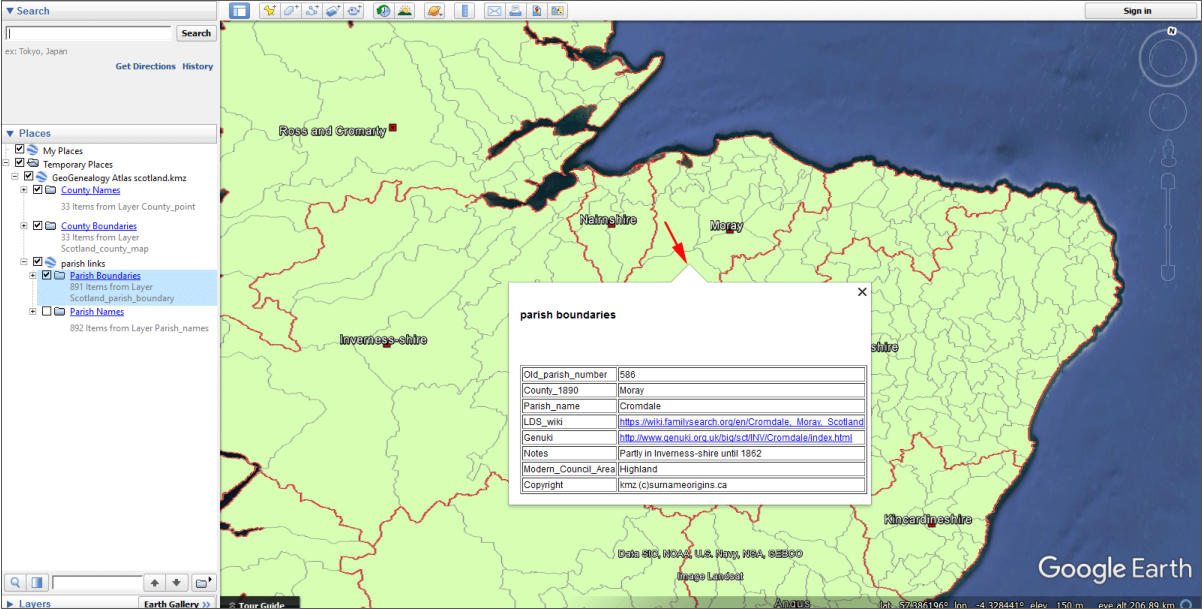Open the LDS_wiki familysearch Cromdale link
The image size is (1202, 609).
(741, 422)
